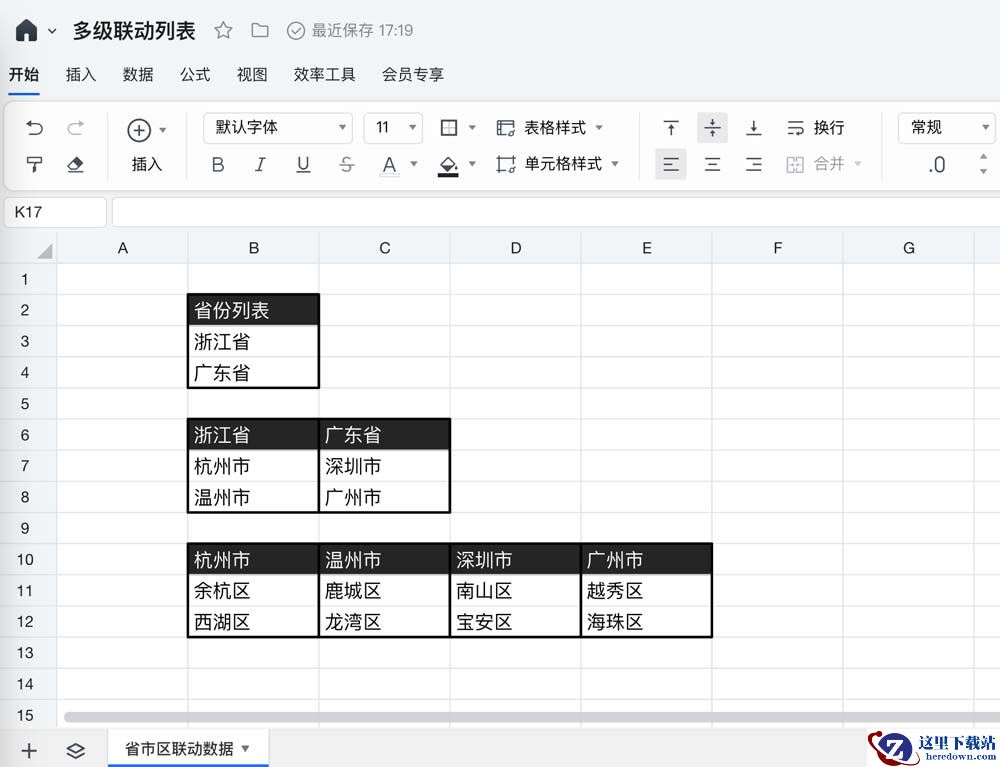Image resolution: width=1000 pixels, height=767 pixels.
Task: Toggle italic text style
Action: coord(260,165)
